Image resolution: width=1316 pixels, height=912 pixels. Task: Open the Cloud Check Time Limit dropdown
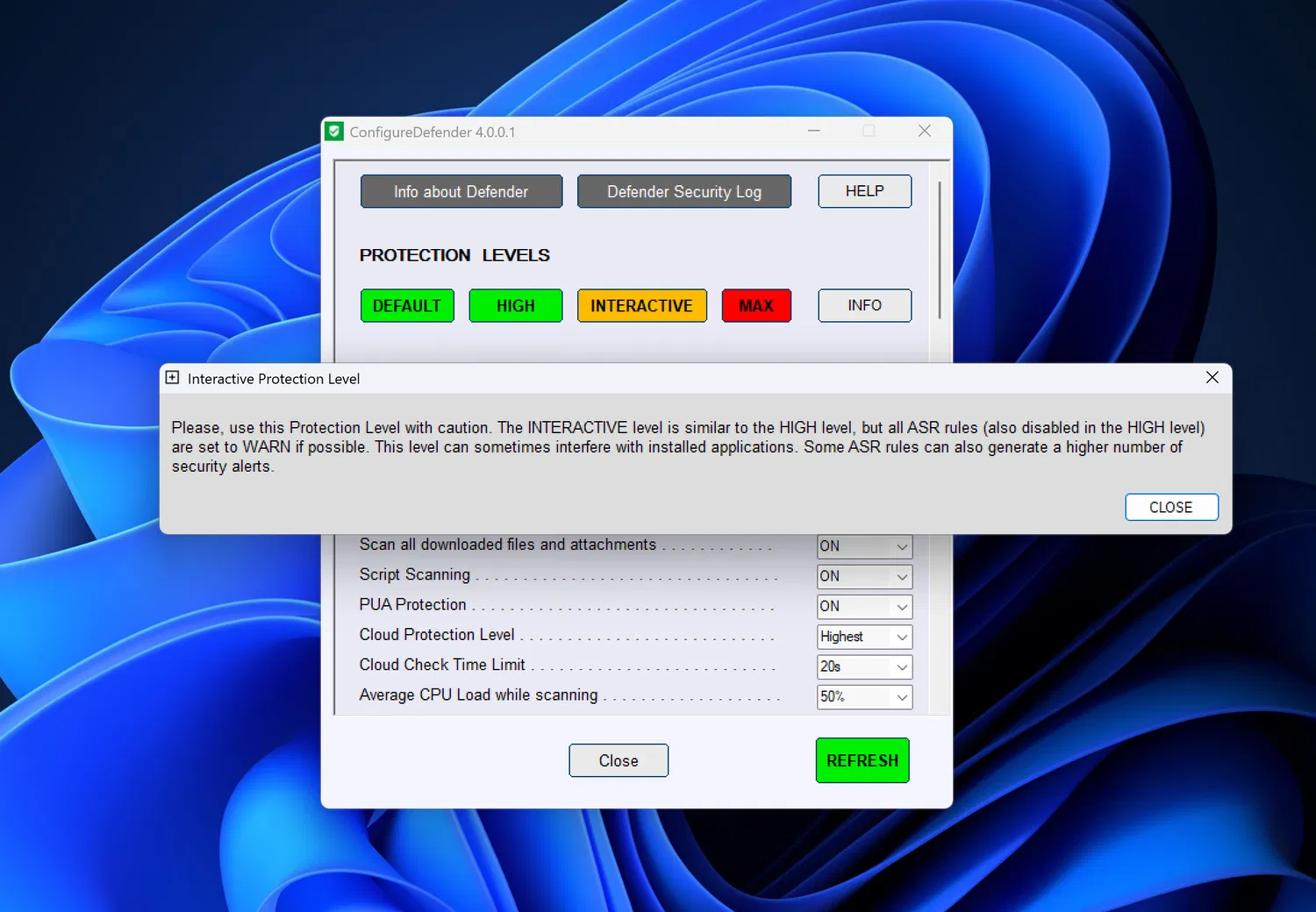864,666
